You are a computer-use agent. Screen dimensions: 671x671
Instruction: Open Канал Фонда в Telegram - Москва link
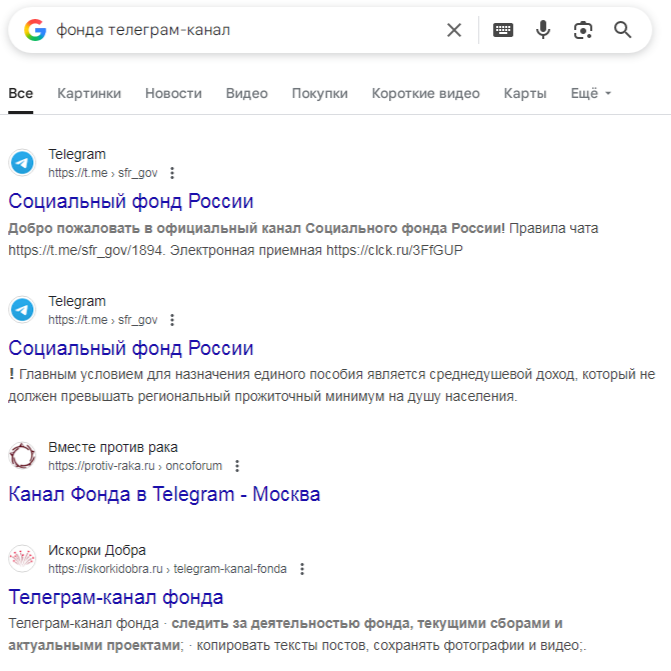pyautogui.click(x=164, y=494)
